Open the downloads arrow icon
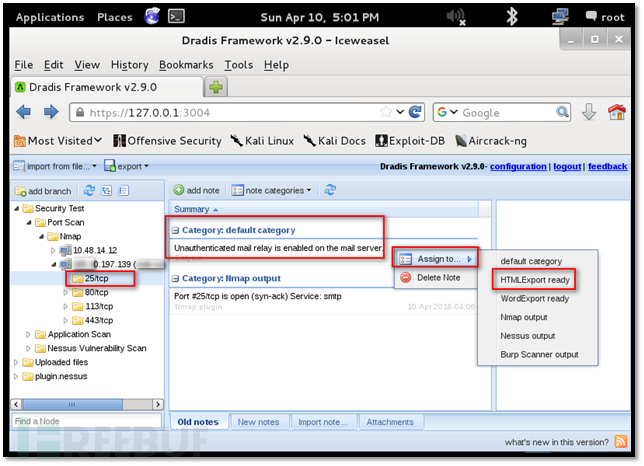The width and height of the screenshot is (644, 466). (x=589, y=112)
